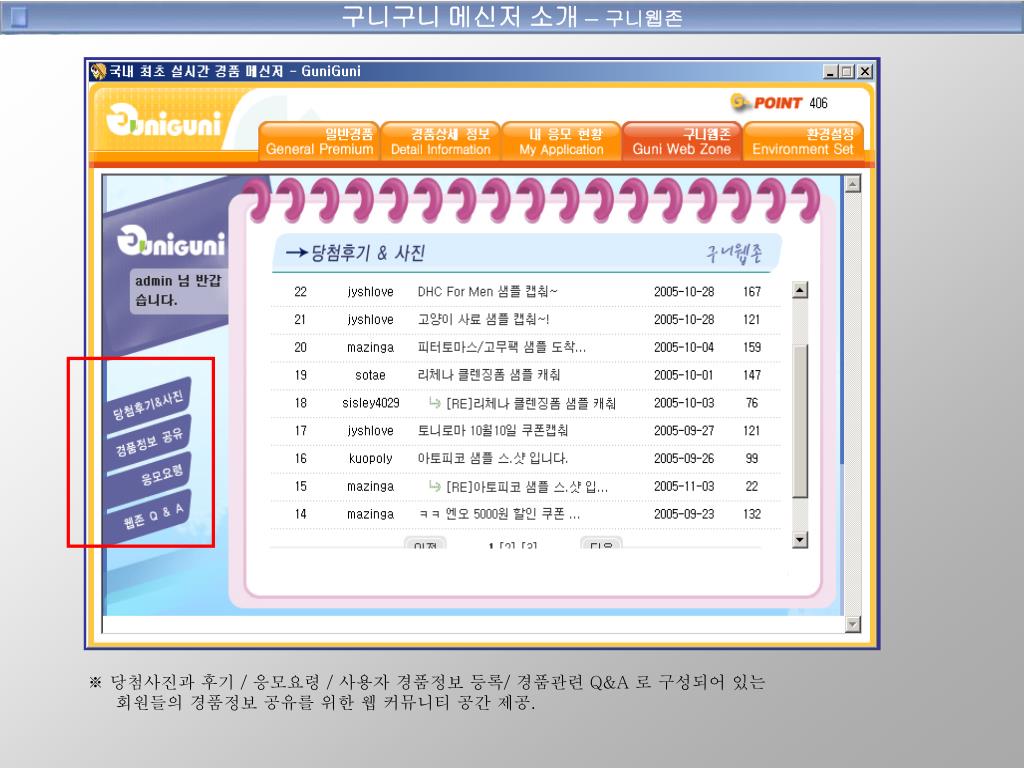Viewport: 1024px width, 768px height.
Task: Click author sisley4029 in row 18
Action: pos(370,403)
